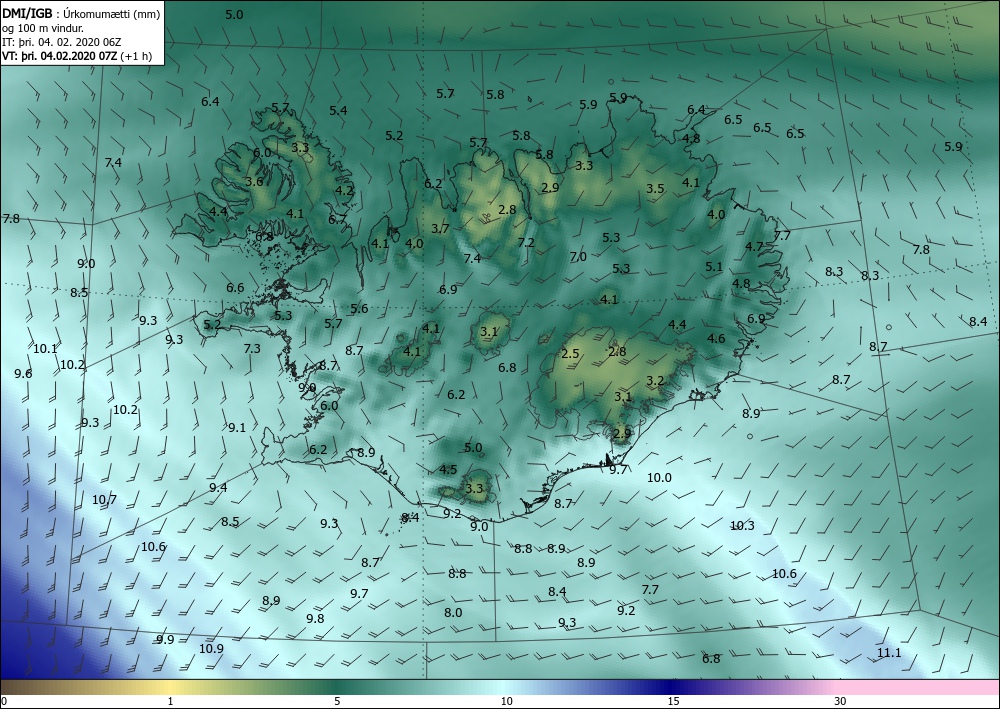Click the 9.8 value on the map
The image size is (1000, 709).
[315, 618]
